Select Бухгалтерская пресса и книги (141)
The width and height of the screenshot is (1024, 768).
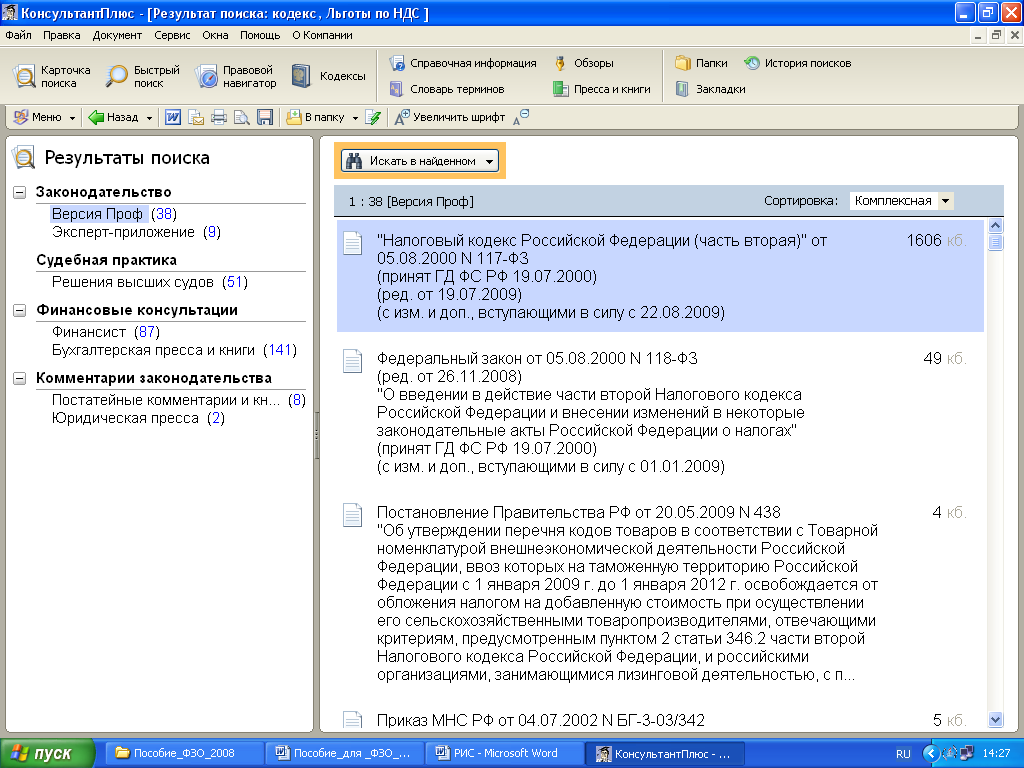(x=174, y=351)
